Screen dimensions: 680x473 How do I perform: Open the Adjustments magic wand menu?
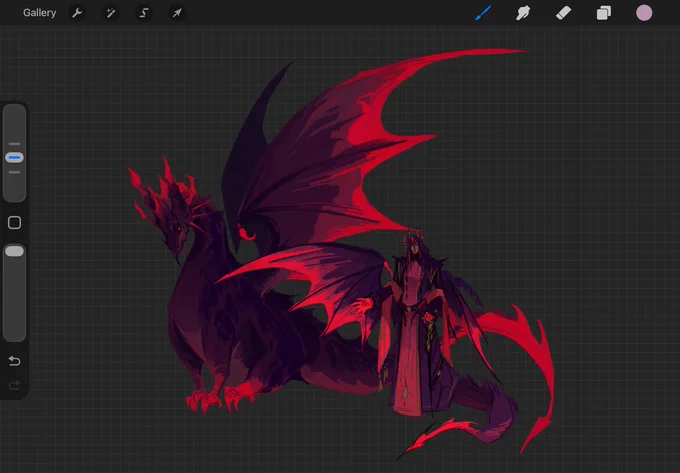point(111,13)
